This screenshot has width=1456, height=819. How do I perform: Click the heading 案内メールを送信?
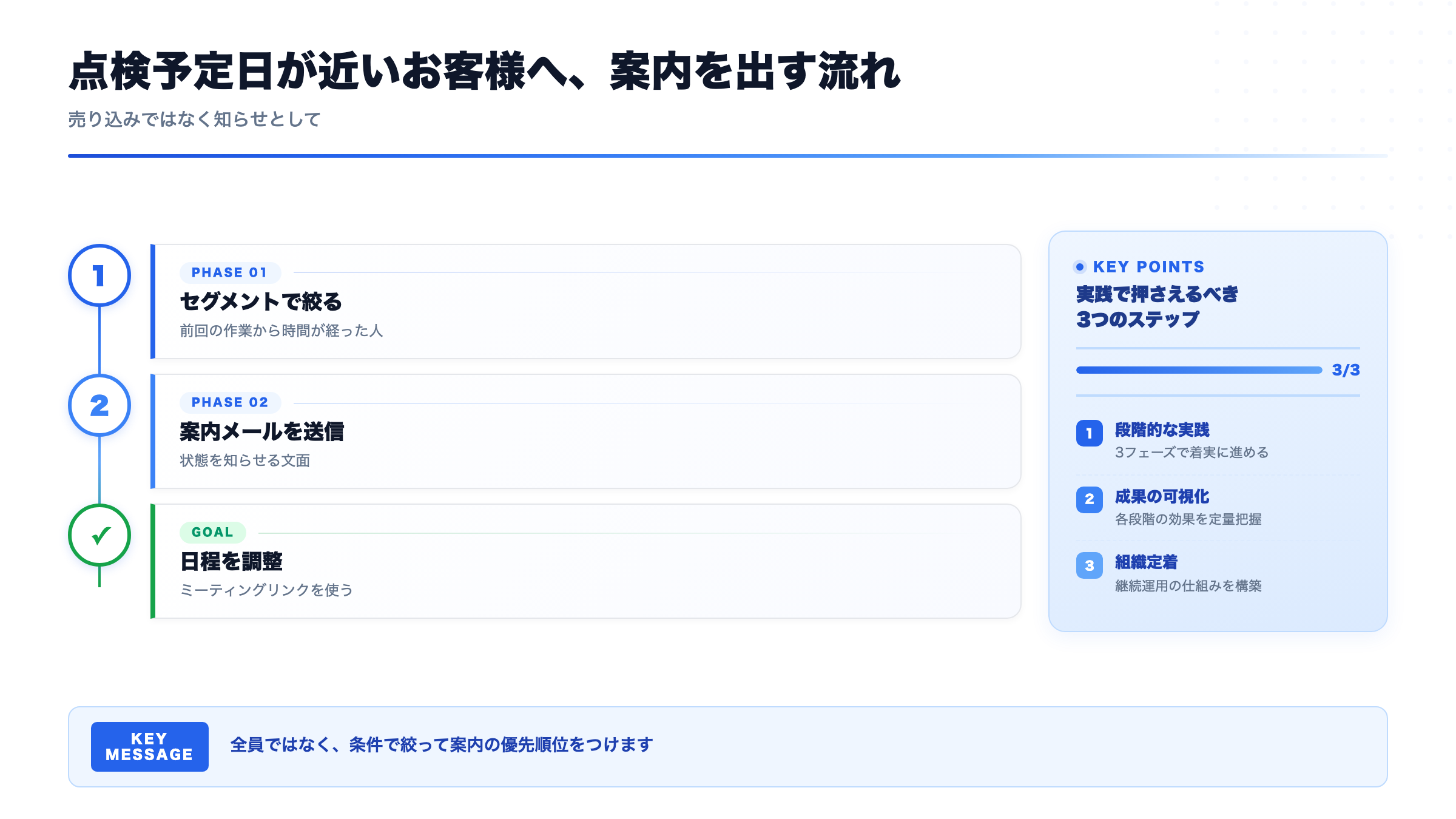click(x=262, y=431)
